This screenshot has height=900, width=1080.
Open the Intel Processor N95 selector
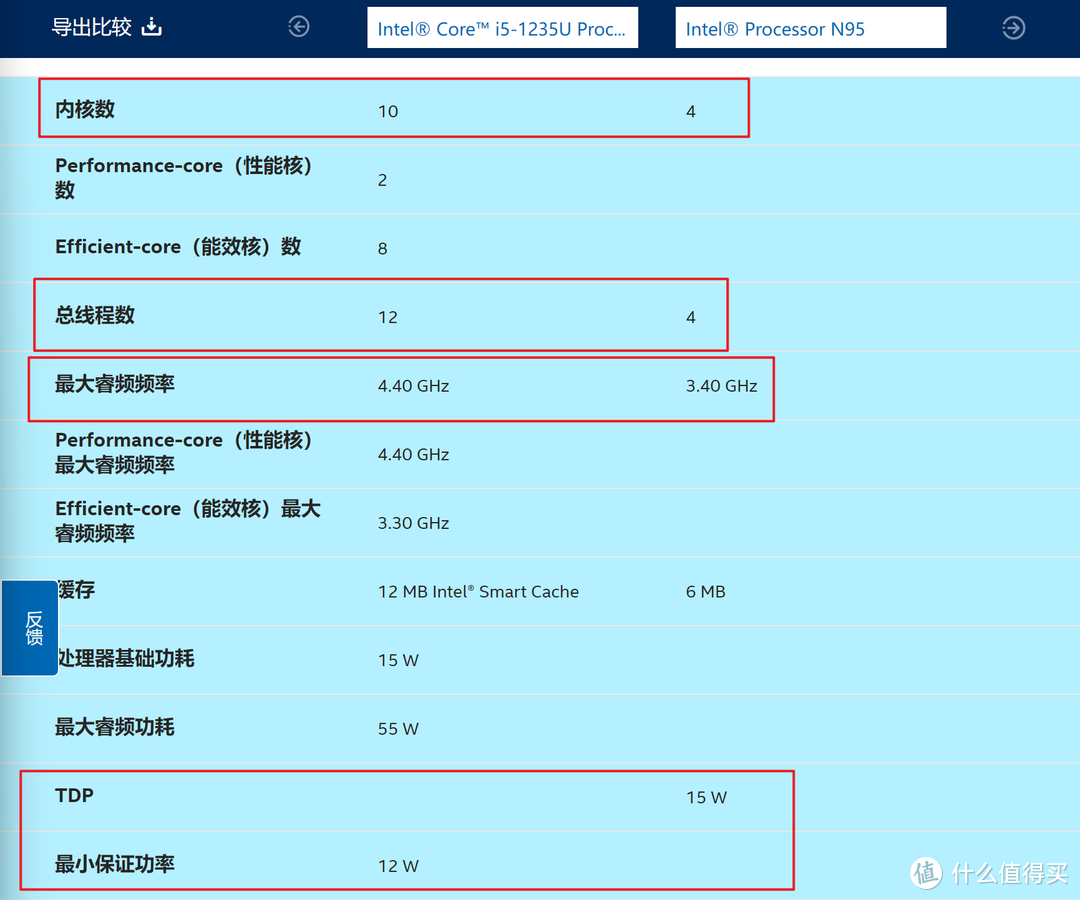[x=810, y=27]
